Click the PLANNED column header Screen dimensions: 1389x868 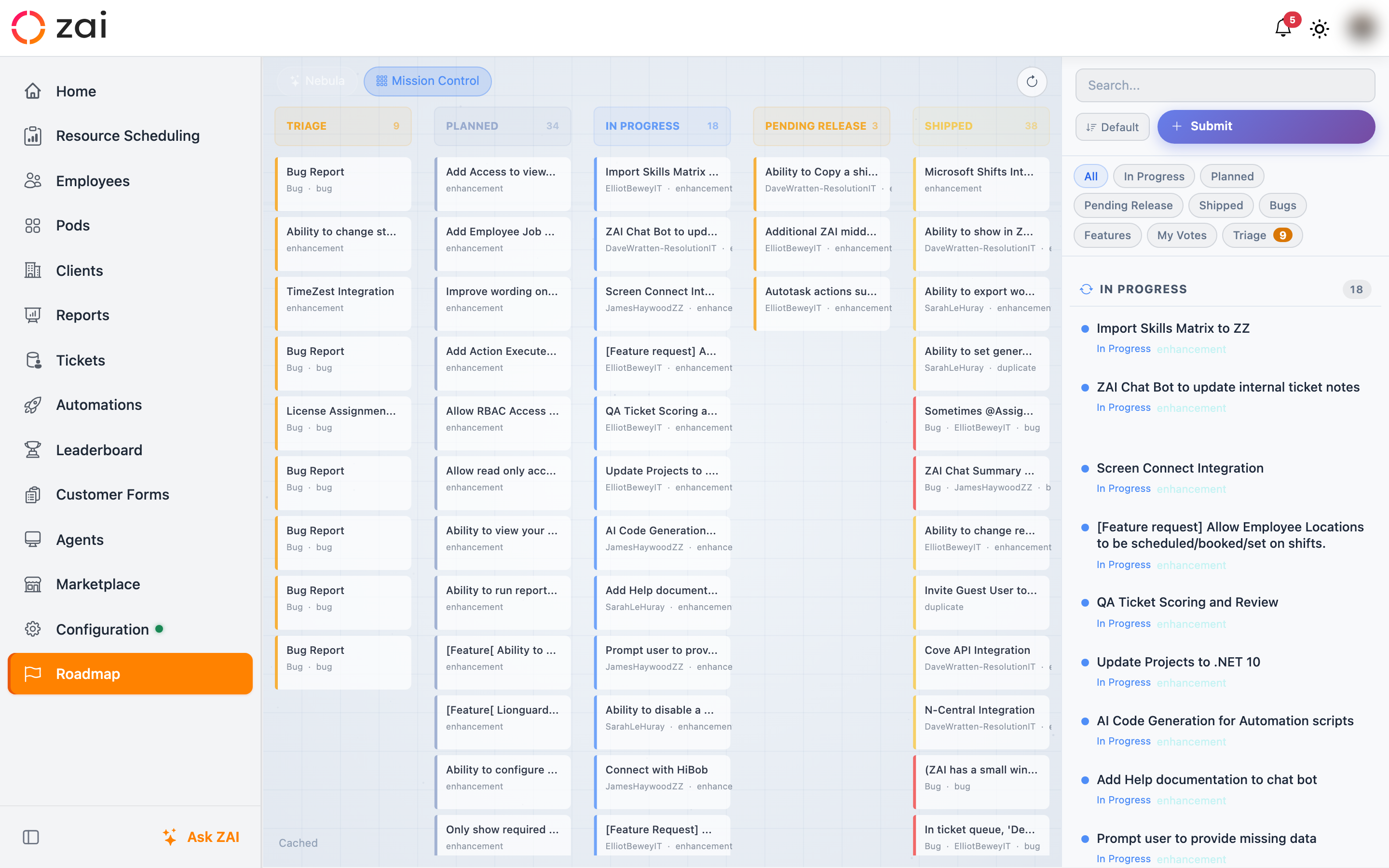click(502, 126)
